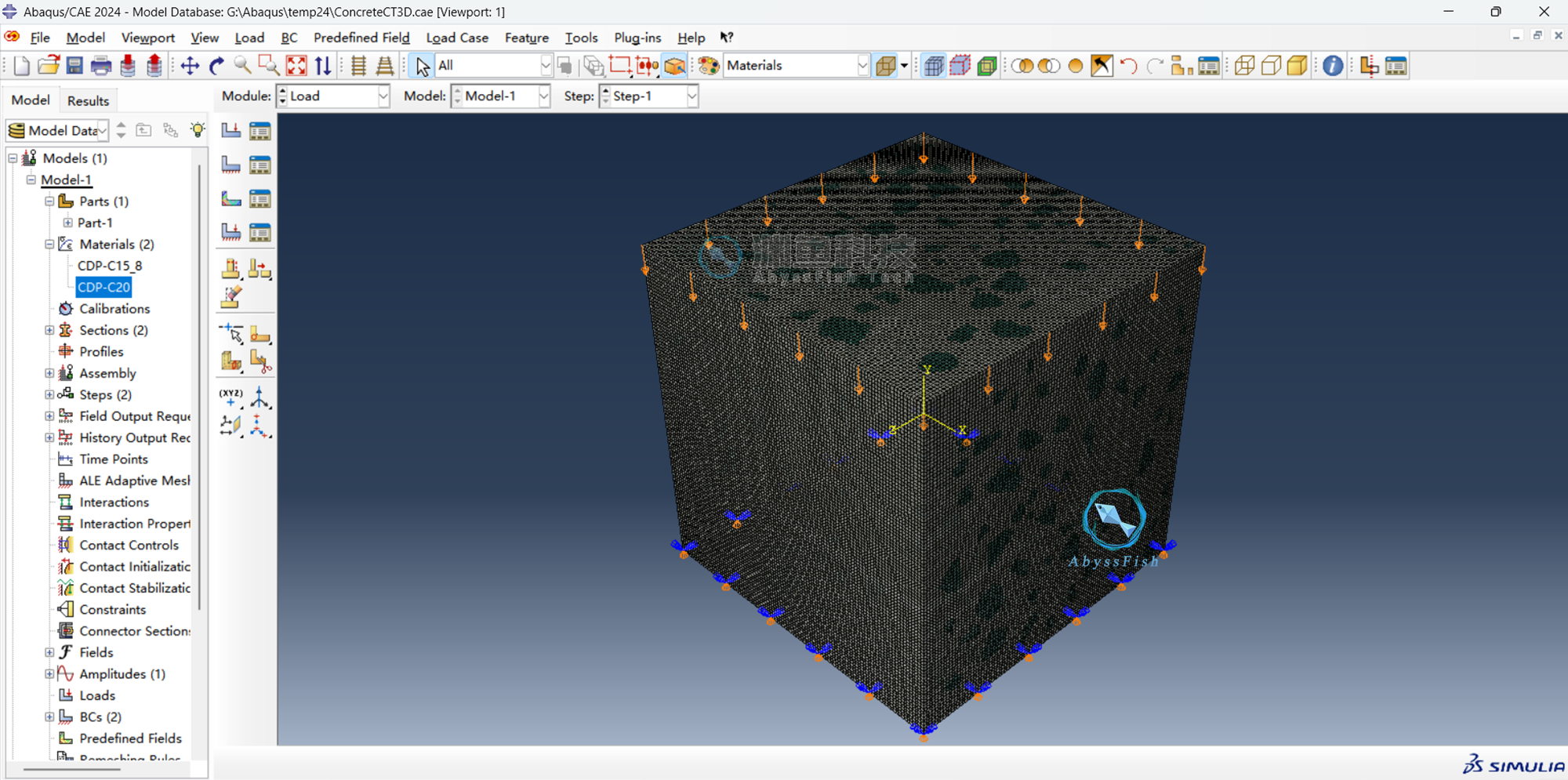
Task: Select the Rotate View tool
Action: (216, 66)
